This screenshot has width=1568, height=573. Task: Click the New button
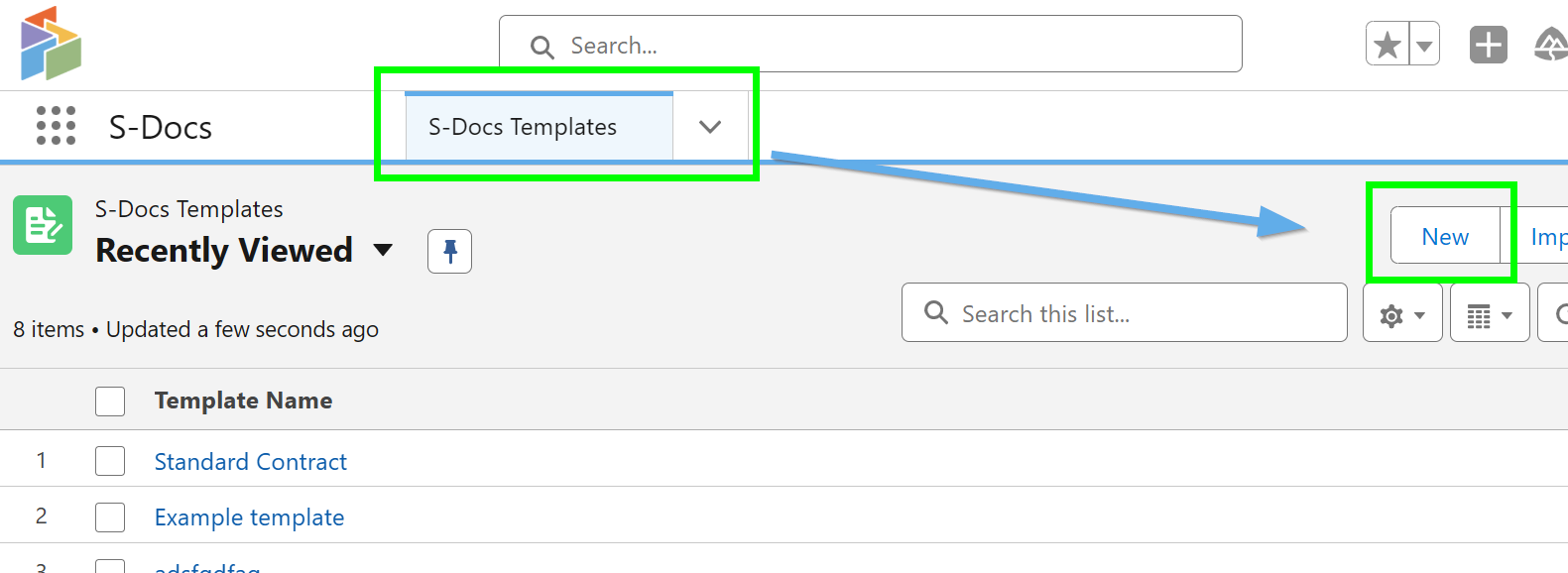tap(1445, 237)
